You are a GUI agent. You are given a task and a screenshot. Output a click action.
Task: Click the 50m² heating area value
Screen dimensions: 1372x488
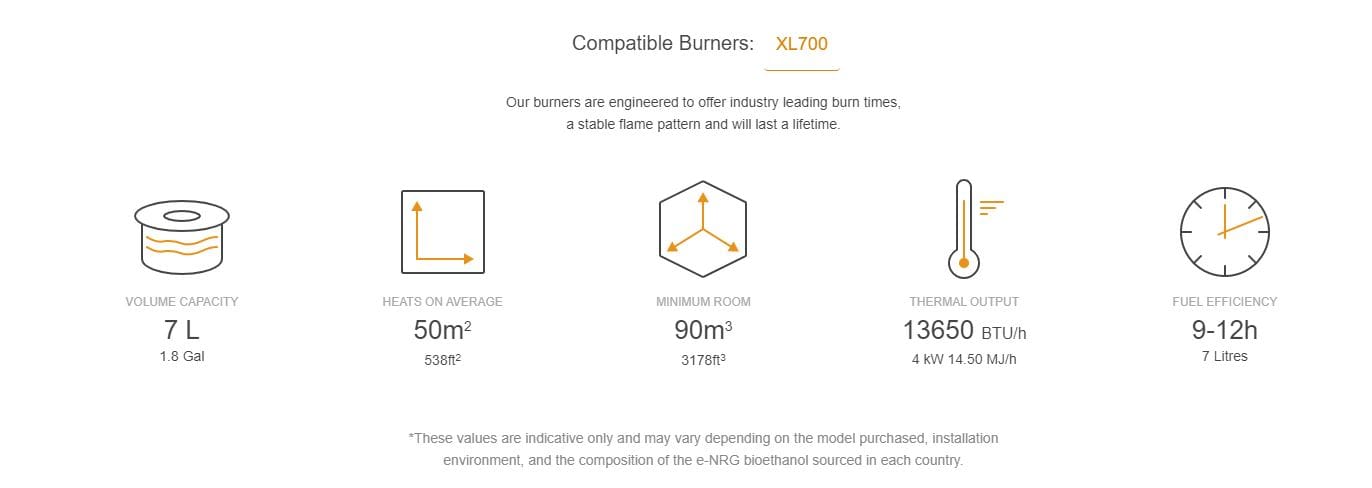[442, 330]
